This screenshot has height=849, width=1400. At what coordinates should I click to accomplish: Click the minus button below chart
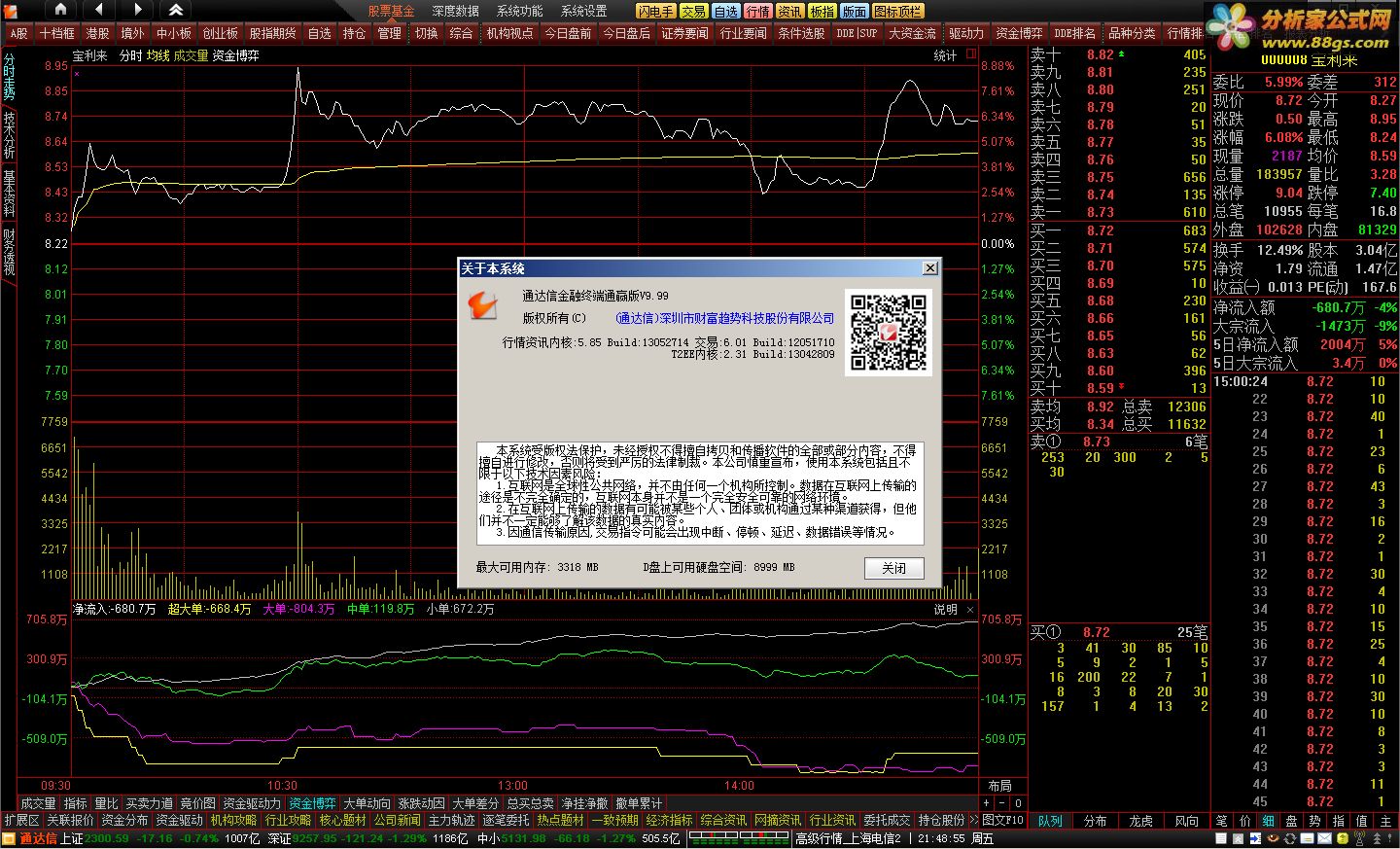[x=1001, y=803]
